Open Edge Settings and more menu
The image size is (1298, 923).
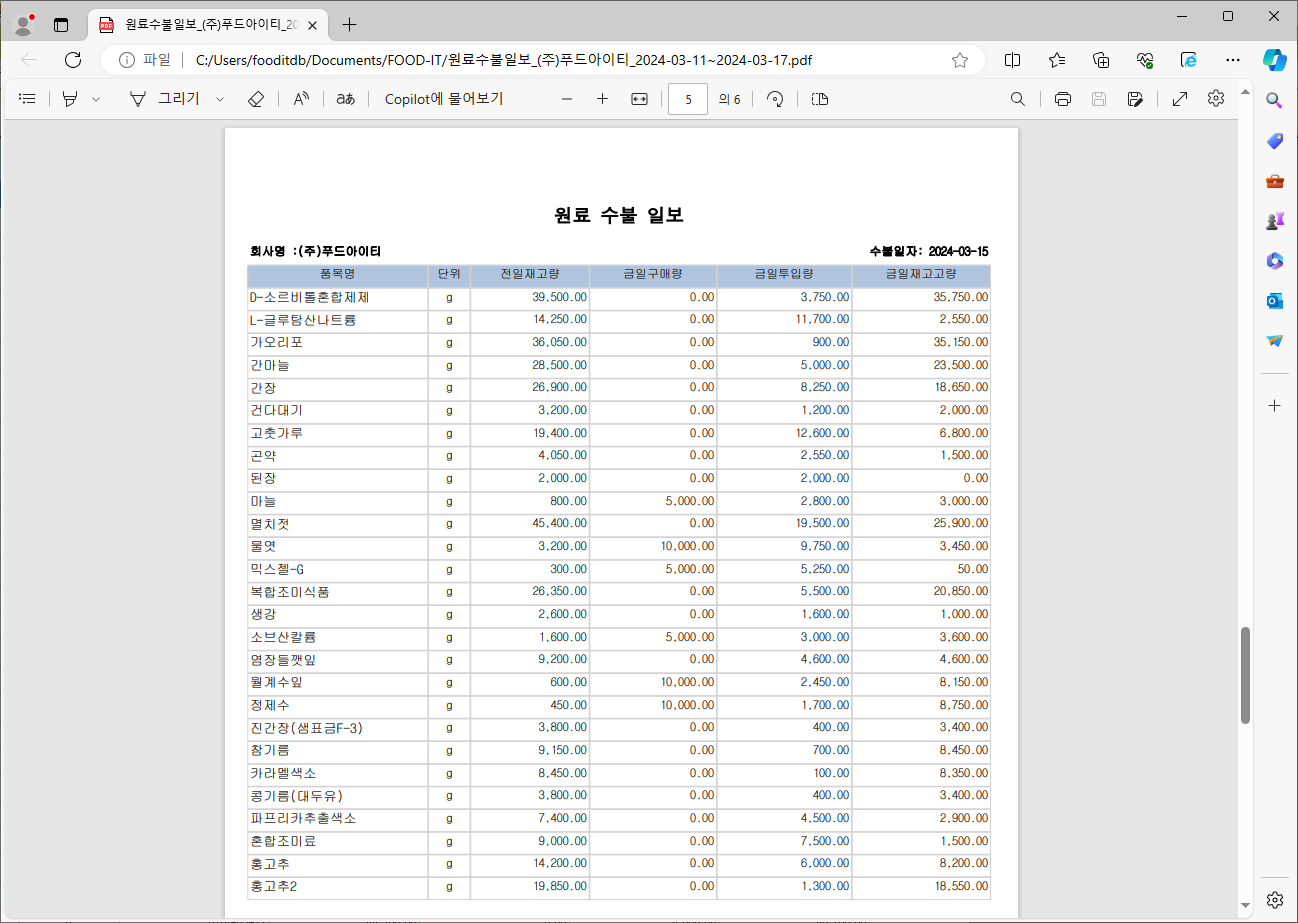(x=1233, y=60)
